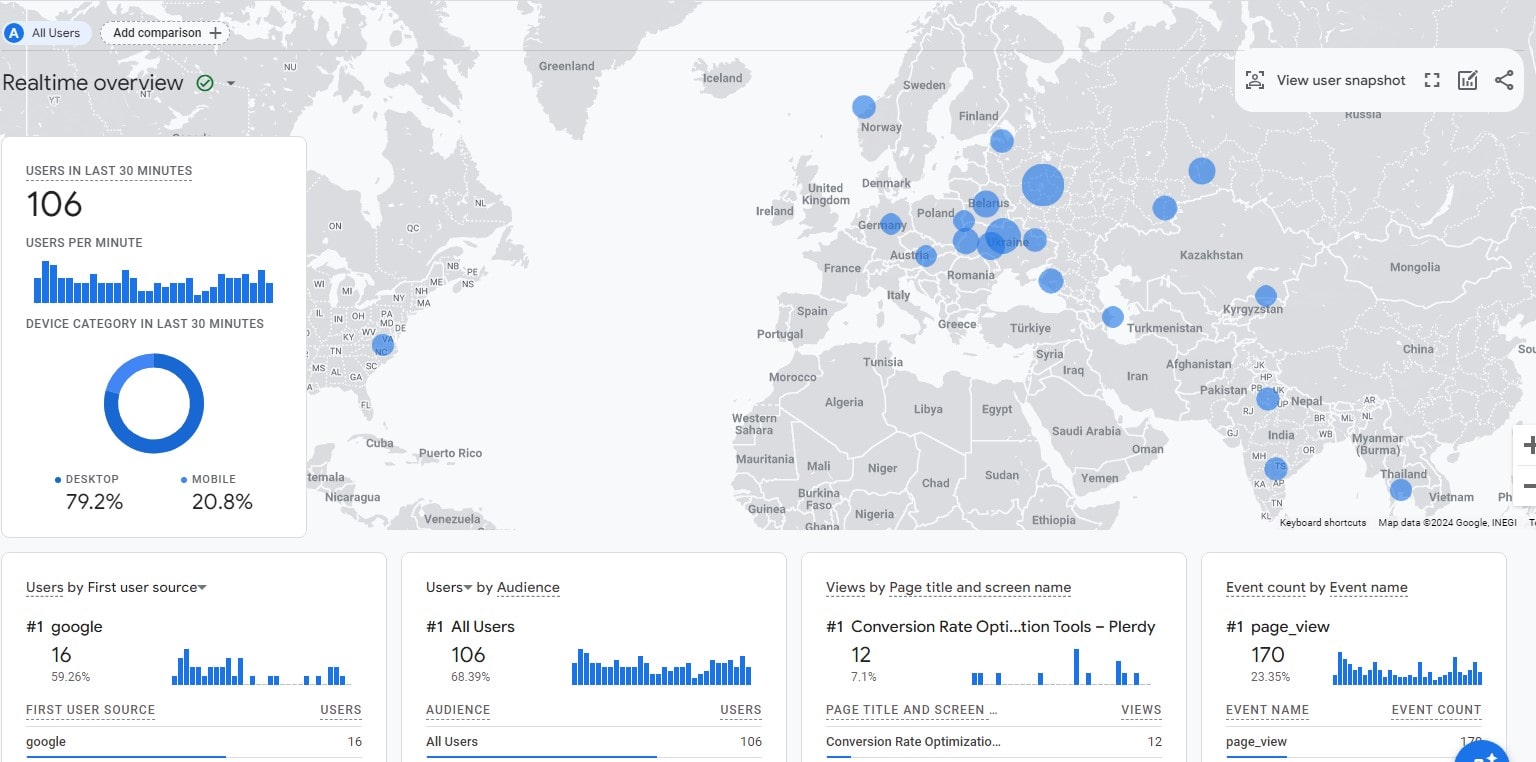This screenshot has width=1536, height=762.
Task: Click the View user snapshot icon
Action: tap(1254, 81)
